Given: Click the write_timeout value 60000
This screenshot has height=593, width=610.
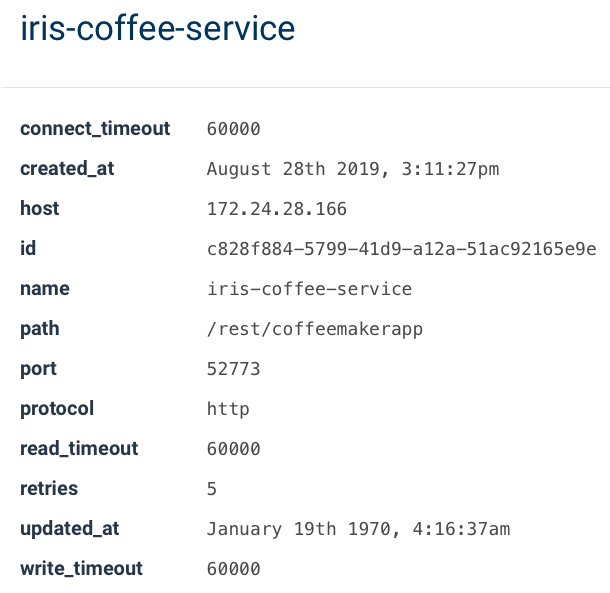Looking at the screenshot, I should coord(233,569).
